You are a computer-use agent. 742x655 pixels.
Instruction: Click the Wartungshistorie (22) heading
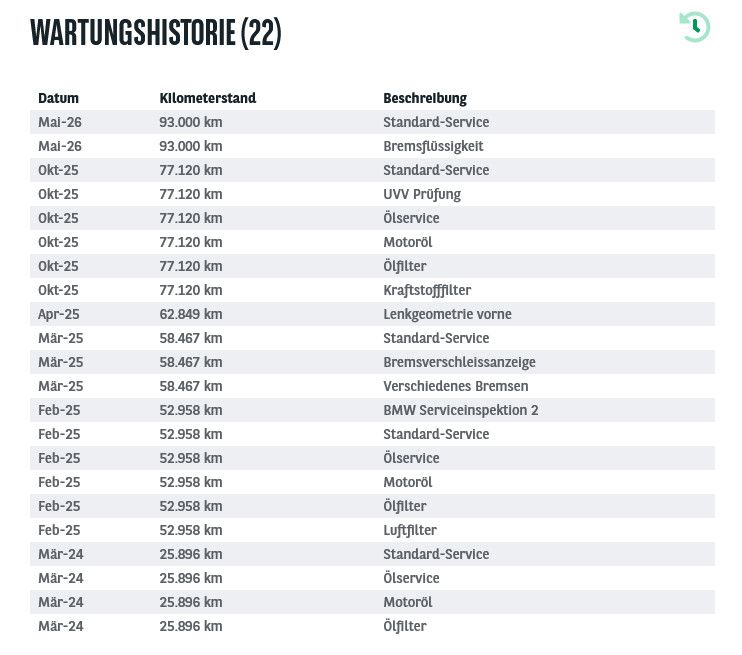pyautogui.click(x=156, y=33)
